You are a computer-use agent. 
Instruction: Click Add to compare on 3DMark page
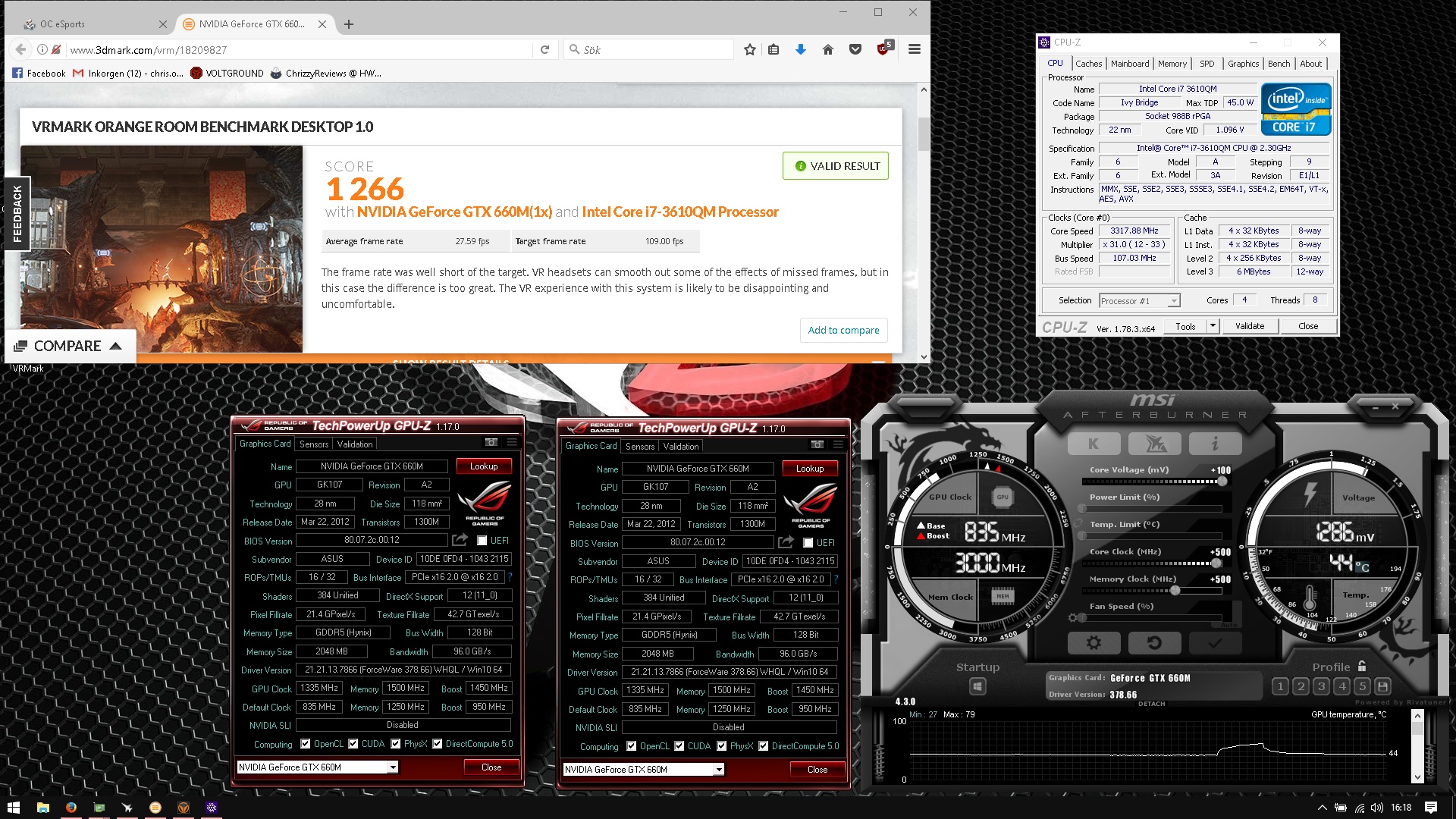pyautogui.click(x=843, y=330)
